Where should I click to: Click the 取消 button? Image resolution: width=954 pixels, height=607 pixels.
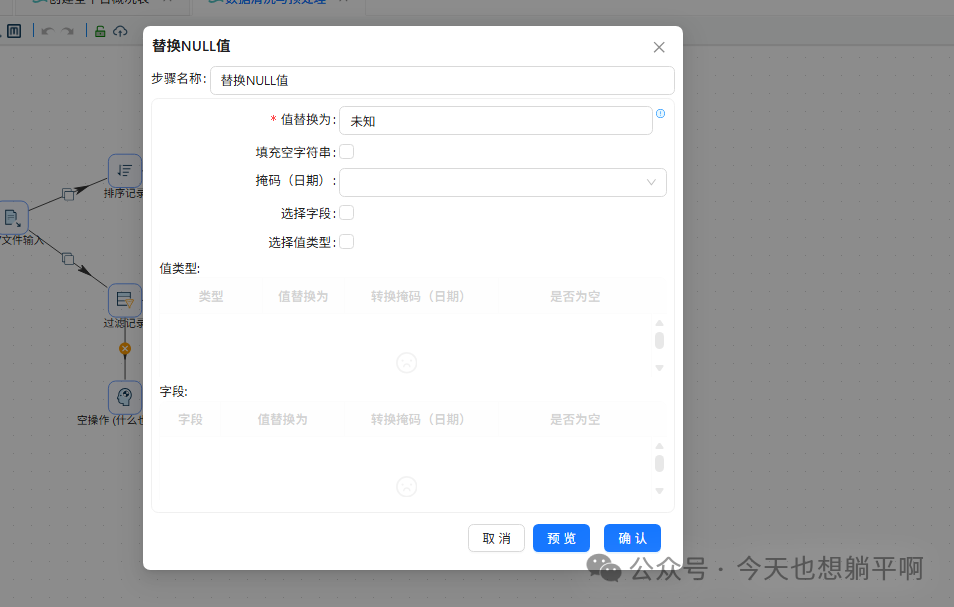[496, 538]
